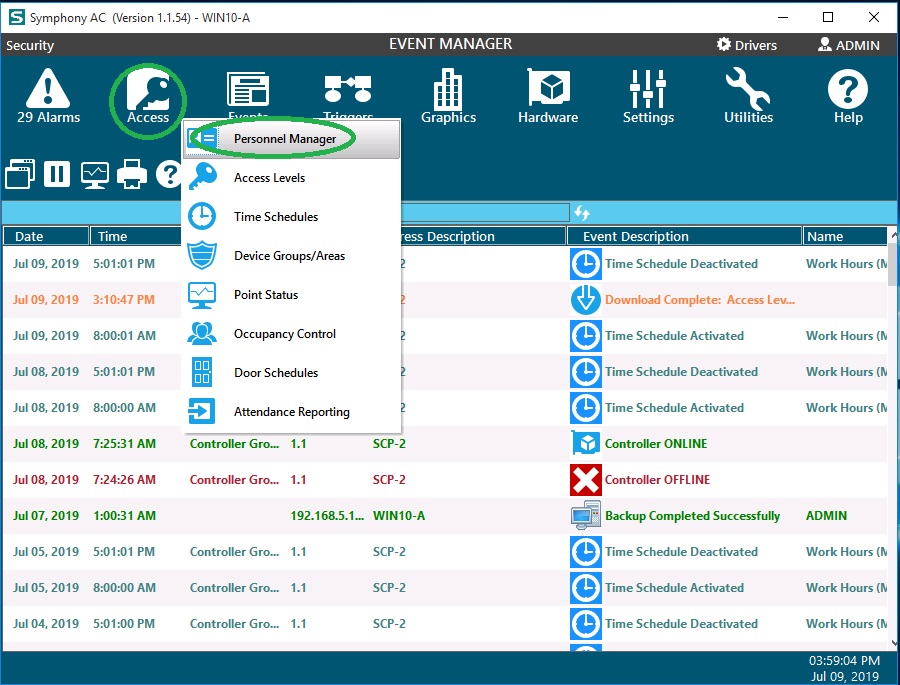
Task: Click the 3:10:47 PM time cell
Action: pyautogui.click(x=124, y=299)
